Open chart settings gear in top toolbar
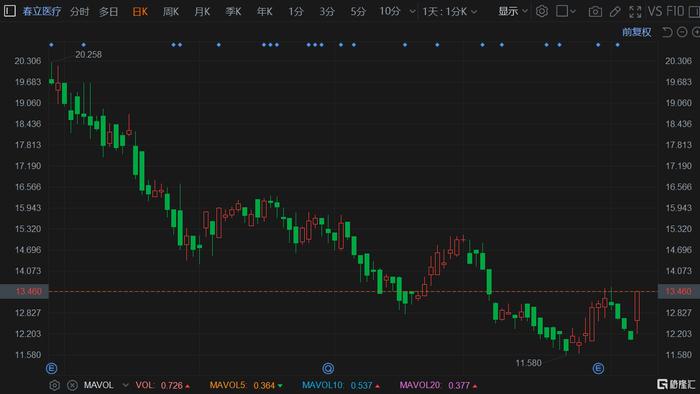The height and width of the screenshot is (394, 700). [542, 11]
